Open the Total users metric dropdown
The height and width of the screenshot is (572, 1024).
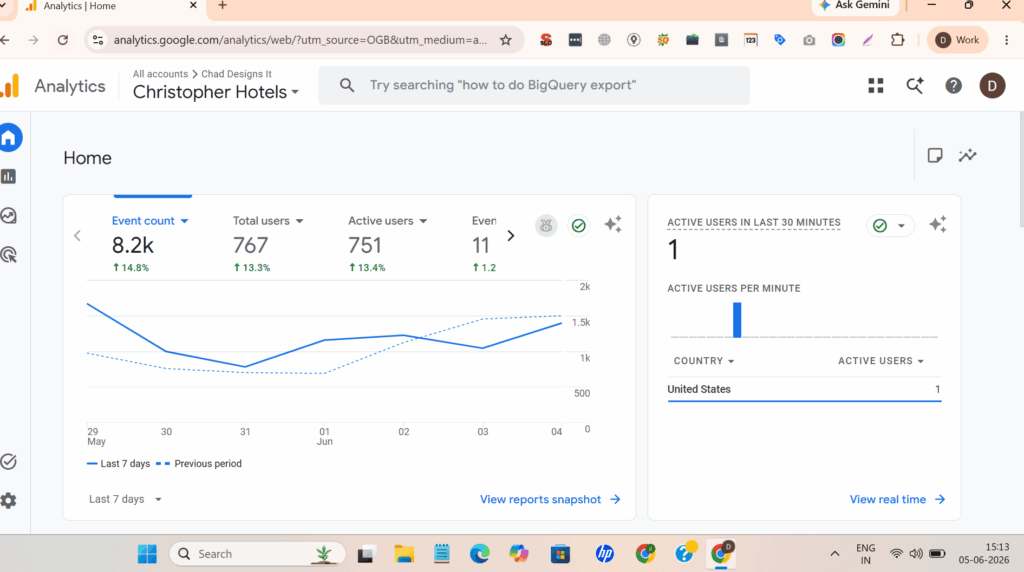[x=268, y=221]
